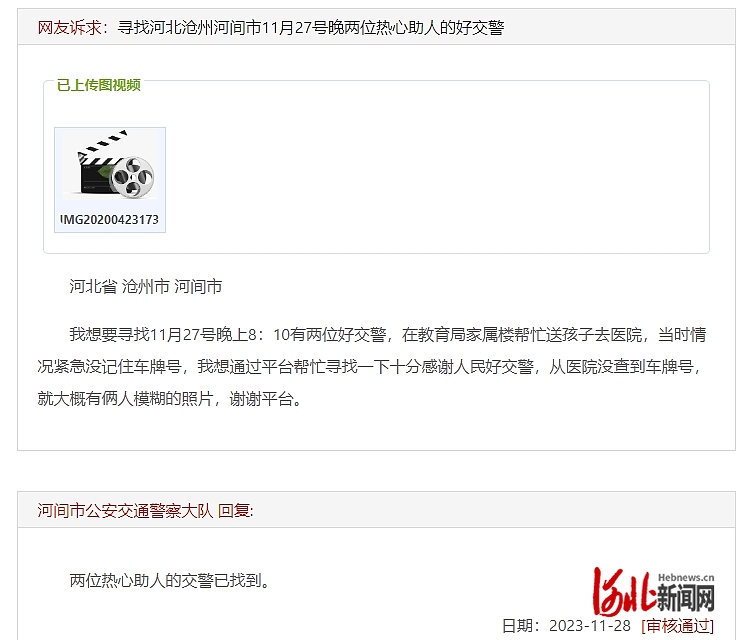Click the Hebnews.cn watermark text

(x=686, y=578)
